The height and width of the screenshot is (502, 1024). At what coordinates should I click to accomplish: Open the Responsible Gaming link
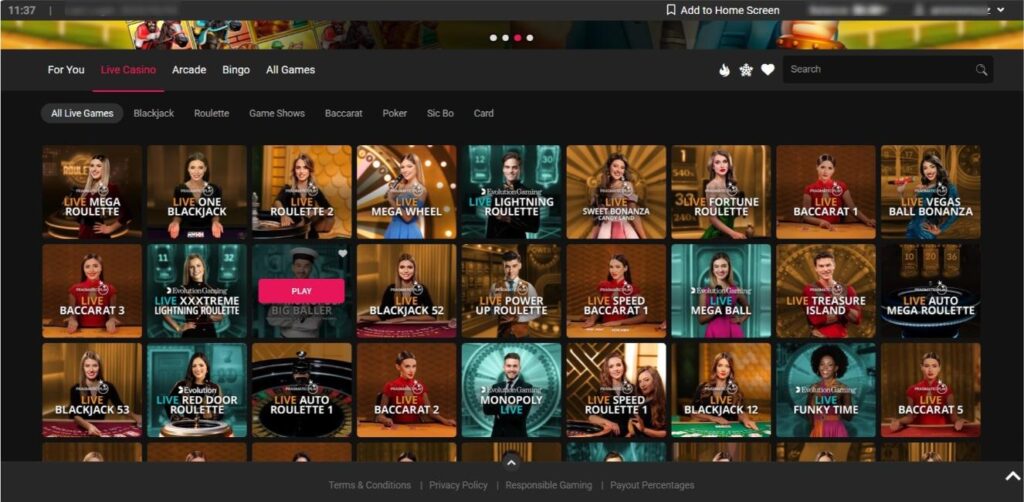tap(548, 485)
